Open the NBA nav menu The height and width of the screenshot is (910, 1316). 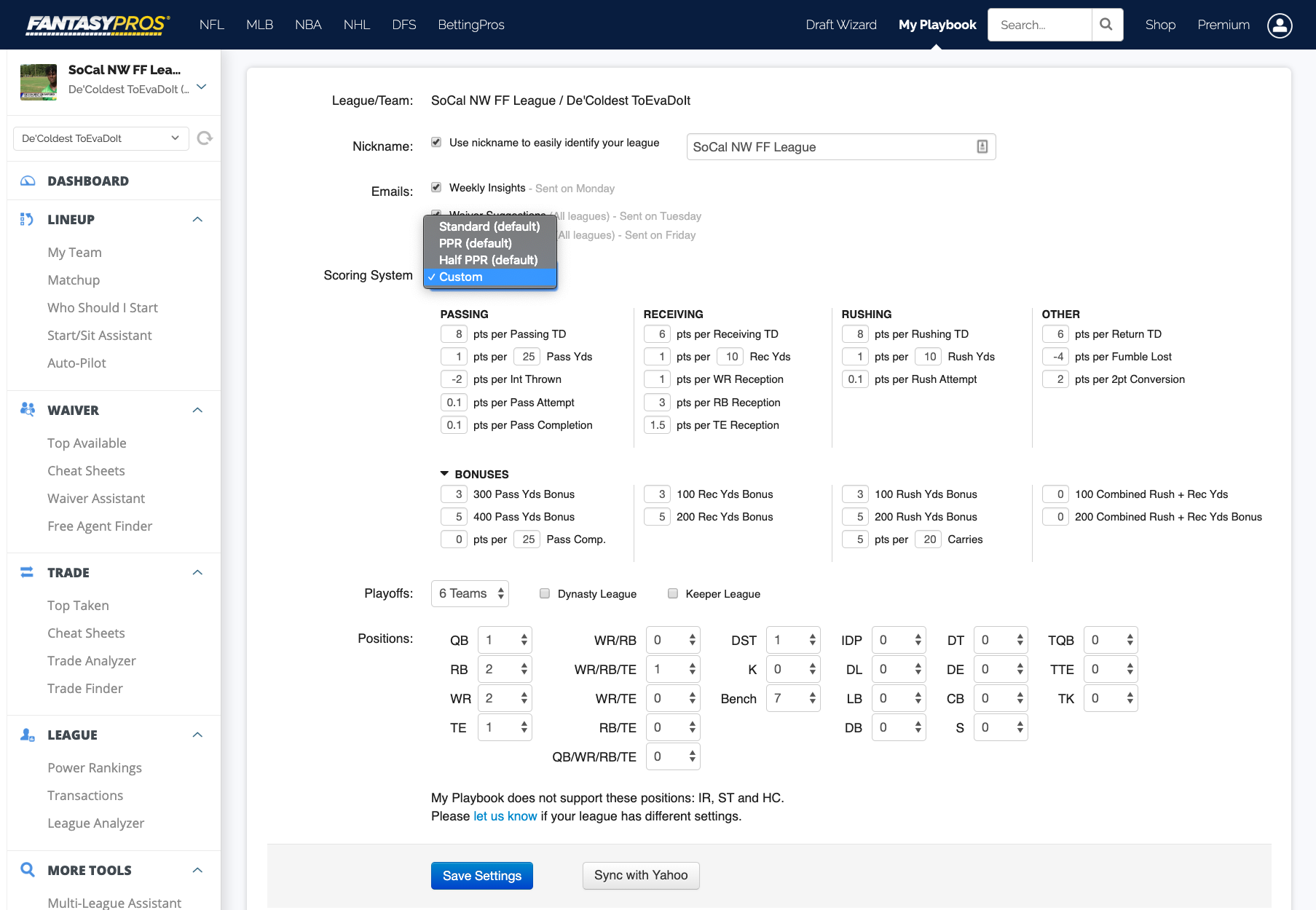(308, 25)
